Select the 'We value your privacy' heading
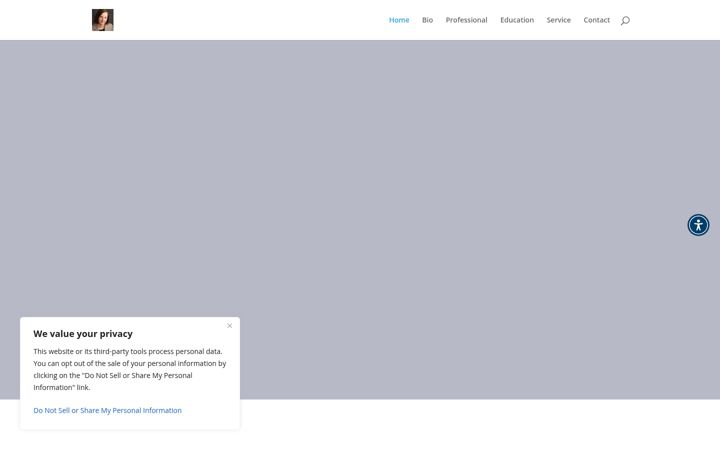The height and width of the screenshot is (450, 720). click(x=83, y=334)
